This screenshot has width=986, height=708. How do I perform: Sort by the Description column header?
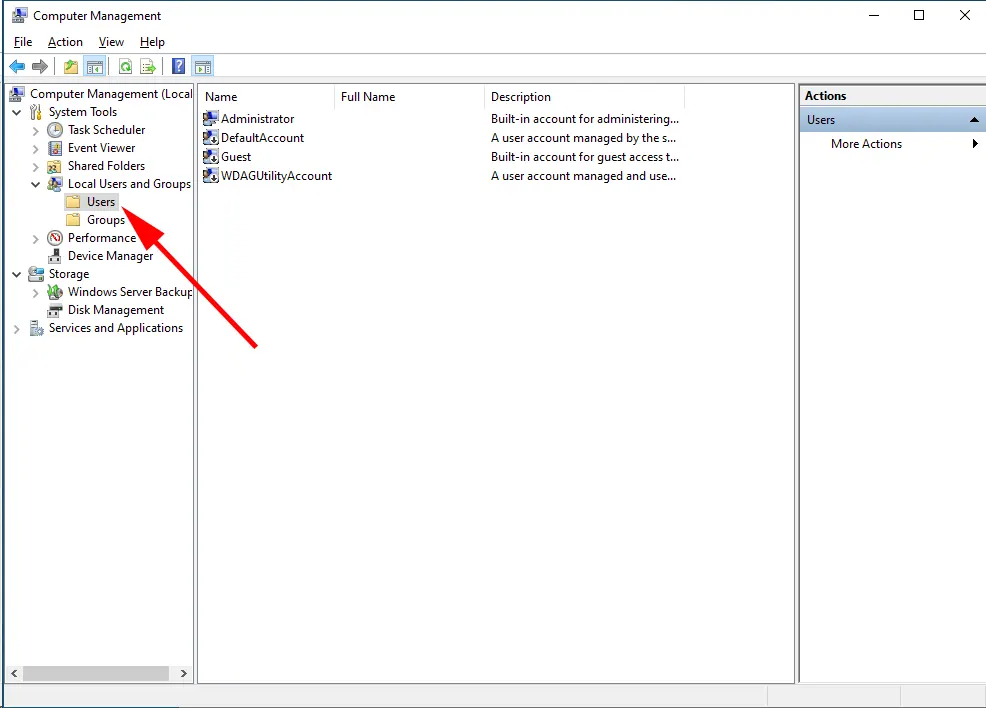(x=584, y=97)
